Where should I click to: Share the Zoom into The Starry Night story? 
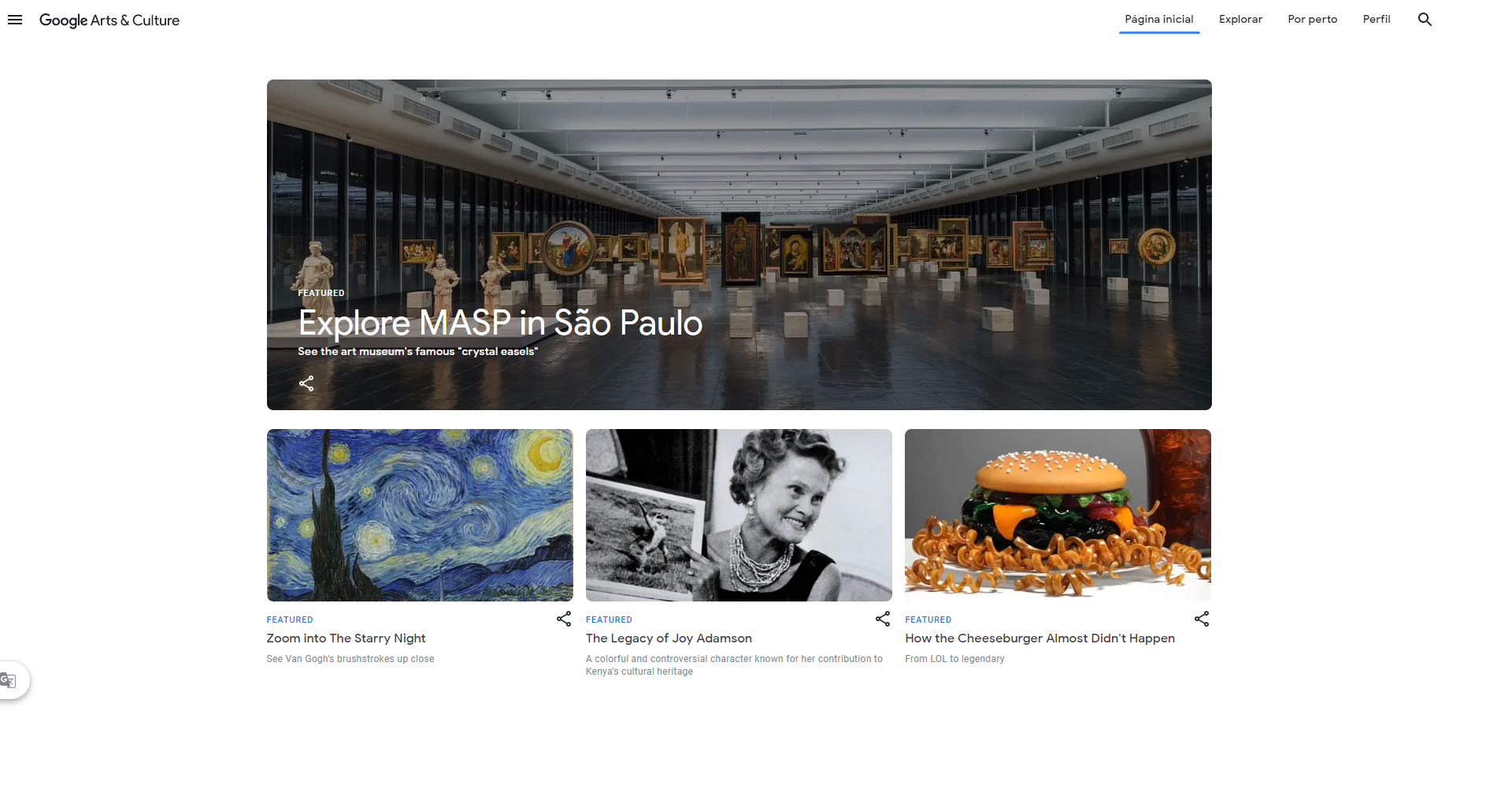563,620
